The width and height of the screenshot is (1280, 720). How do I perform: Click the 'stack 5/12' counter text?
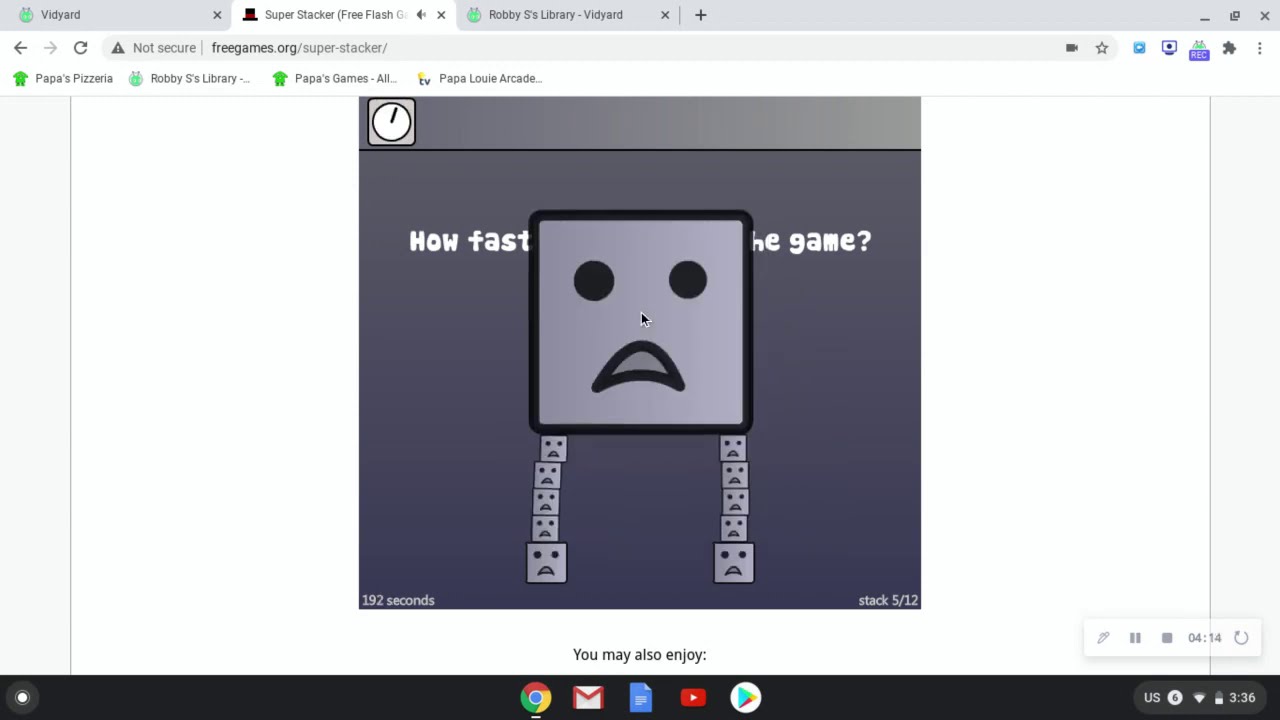[x=888, y=600]
